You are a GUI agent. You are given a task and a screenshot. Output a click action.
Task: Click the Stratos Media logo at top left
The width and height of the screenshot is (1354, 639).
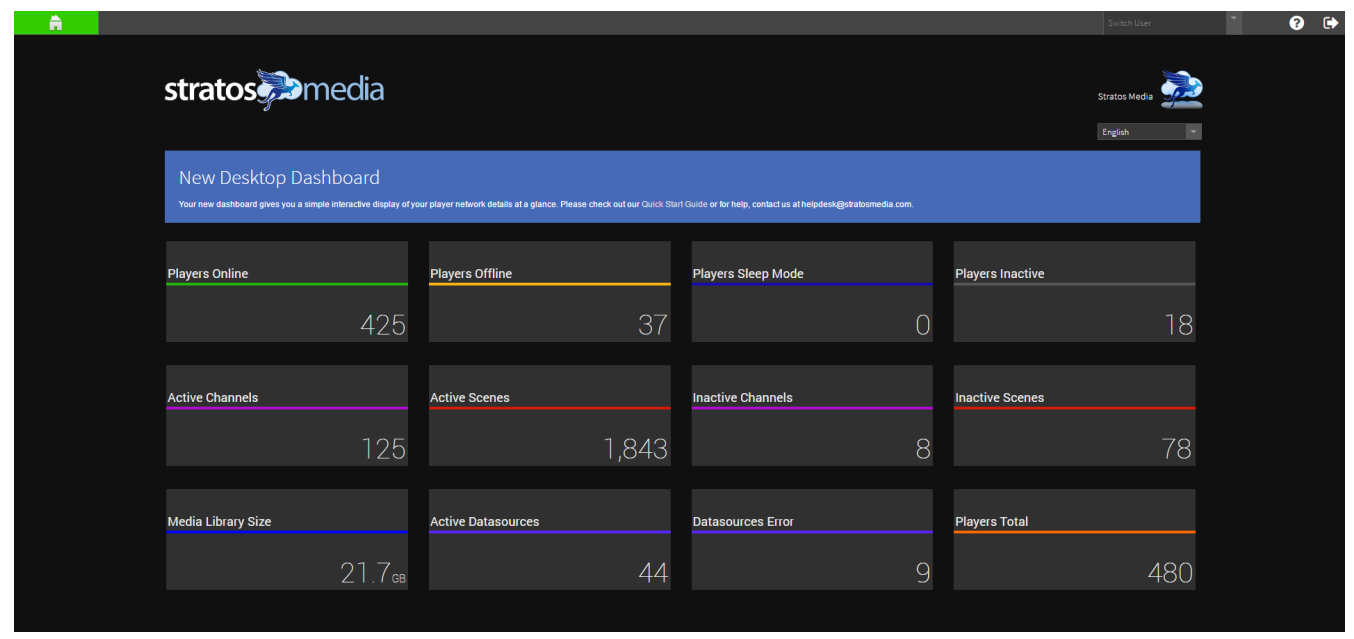pos(274,90)
